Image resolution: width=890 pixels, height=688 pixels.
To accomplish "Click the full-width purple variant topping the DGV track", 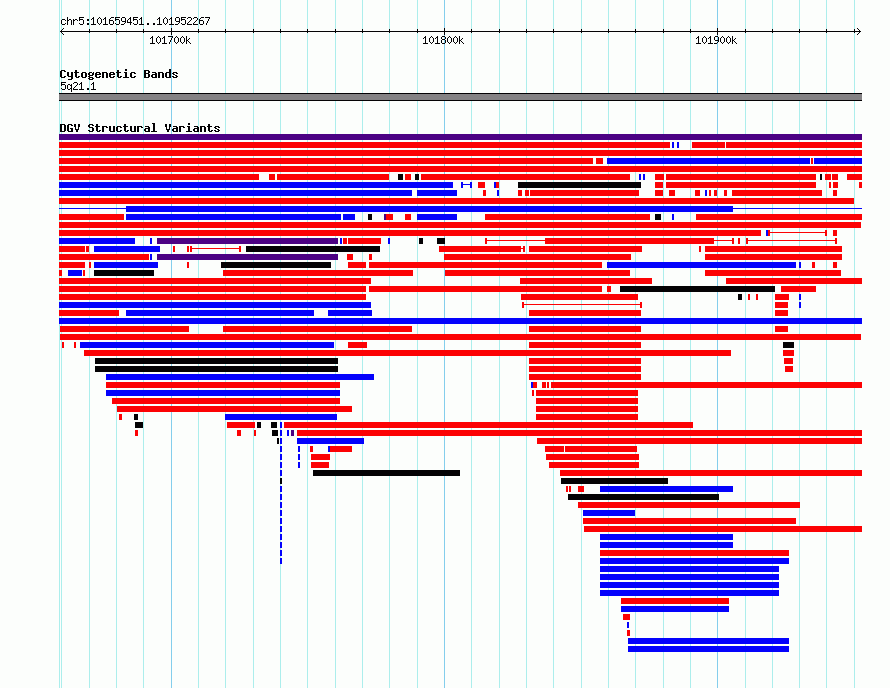I will (460, 137).
